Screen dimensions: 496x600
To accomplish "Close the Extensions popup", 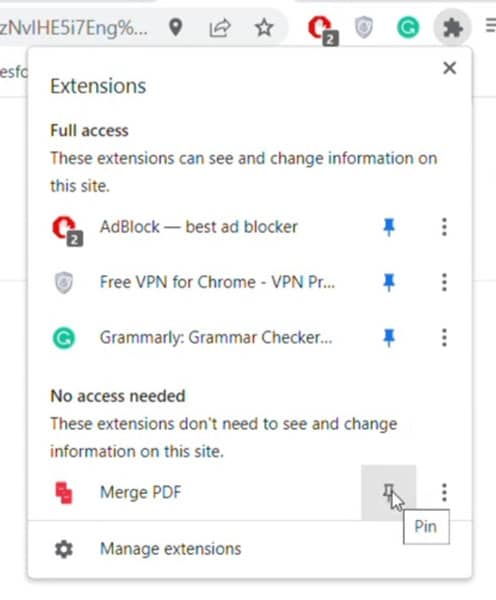I will coord(449,68).
